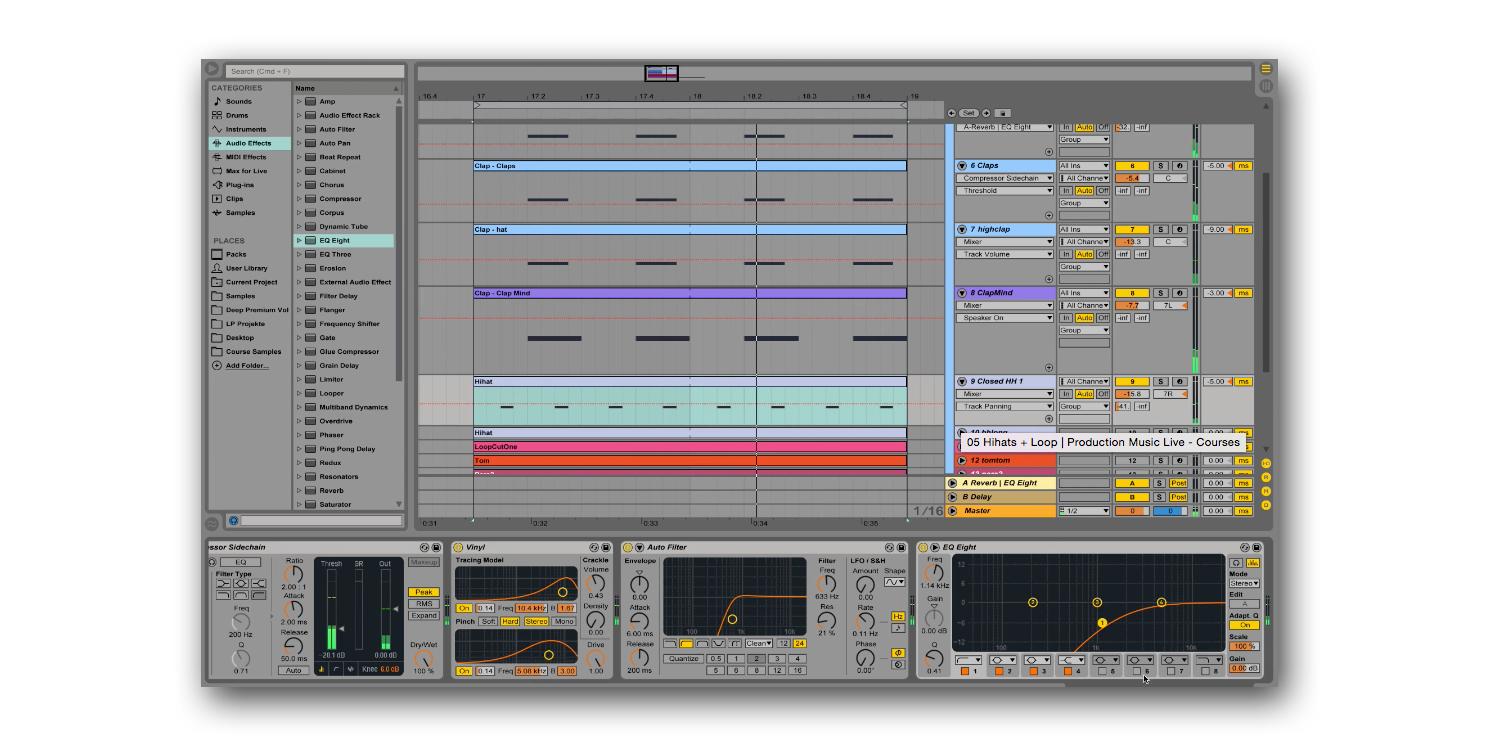Enable the Auto release button in the compressor
Image resolution: width=1500 pixels, height=745 pixels.
[293, 671]
